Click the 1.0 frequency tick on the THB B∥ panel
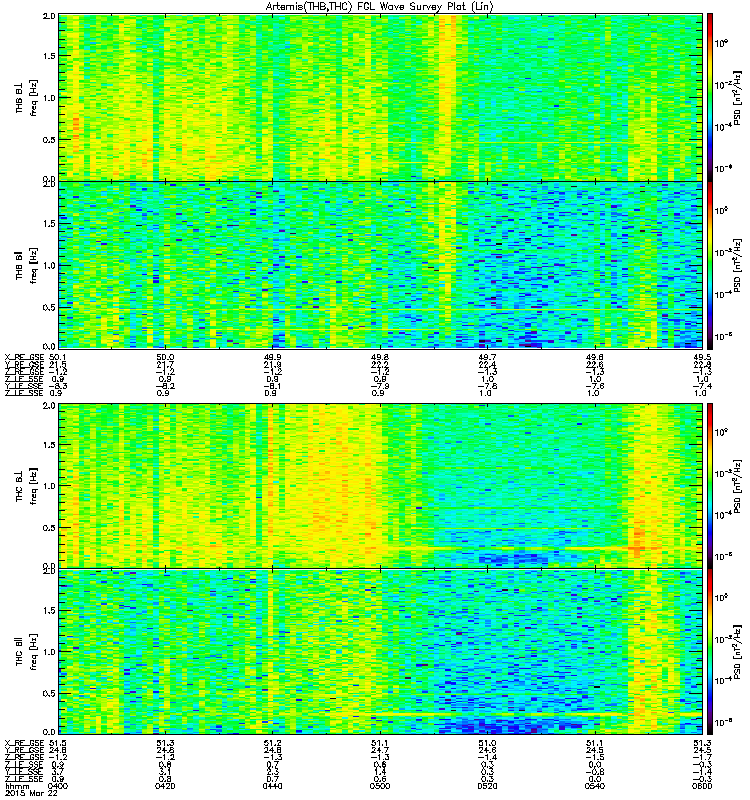This screenshot has height=800, width=750. [x=49, y=265]
